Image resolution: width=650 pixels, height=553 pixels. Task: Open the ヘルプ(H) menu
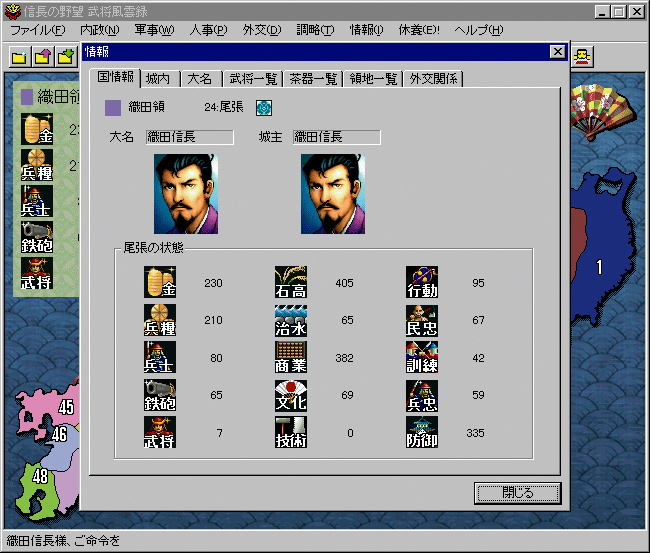(x=479, y=30)
